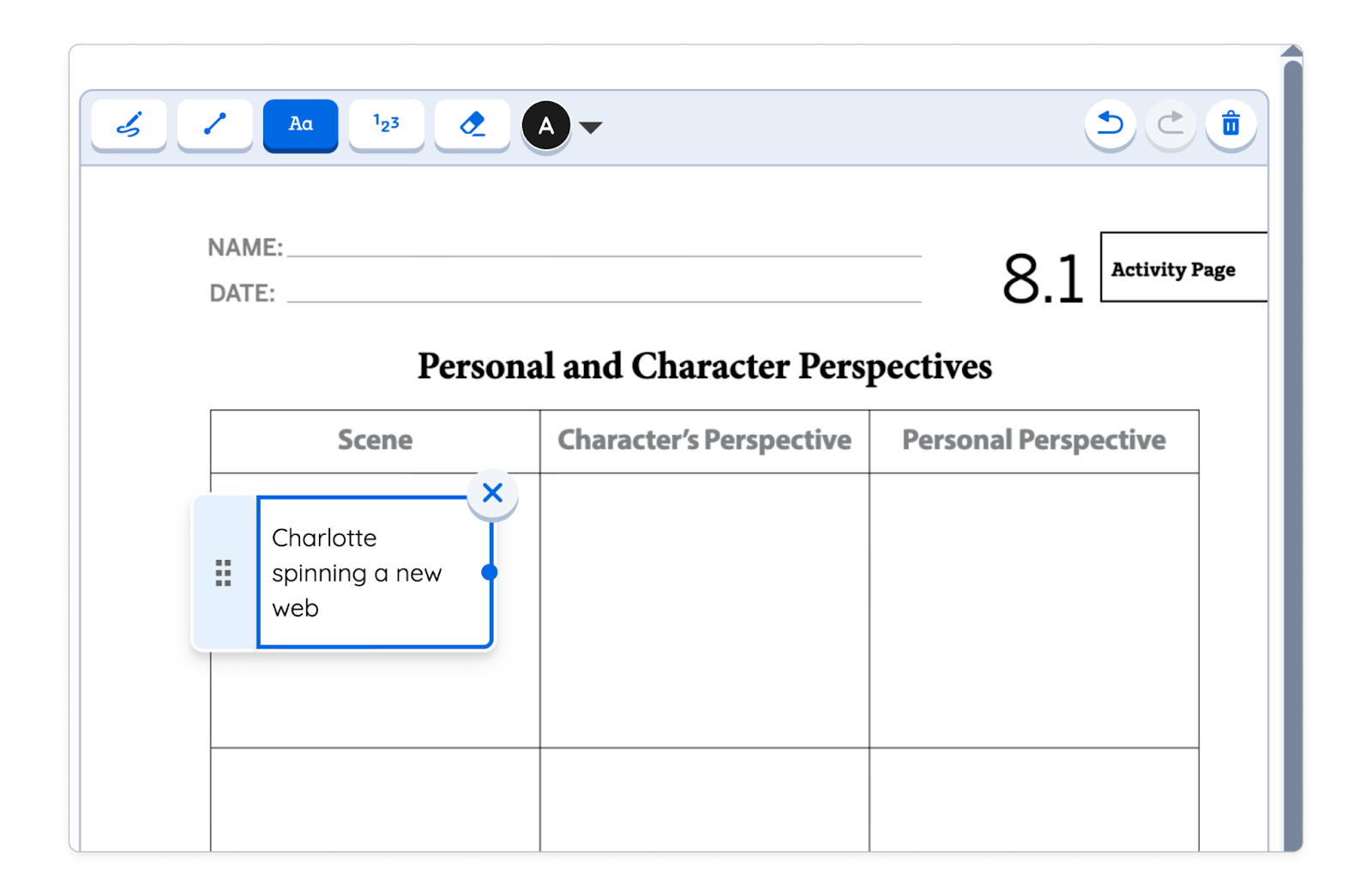Viewport: 1372px width, 896px height.
Task: Click the text box resize handle dot
Action: tap(490, 572)
